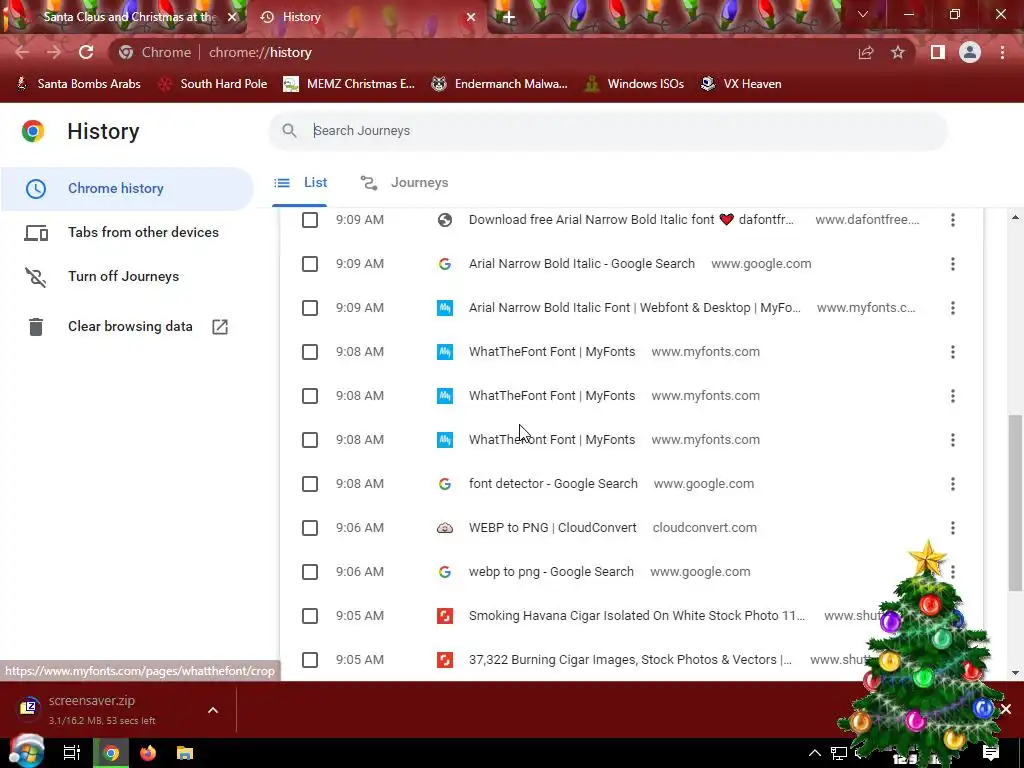Check the Arial Narrow MyFonts Webfont entry checkbox
1024x768 pixels.
pos(310,308)
